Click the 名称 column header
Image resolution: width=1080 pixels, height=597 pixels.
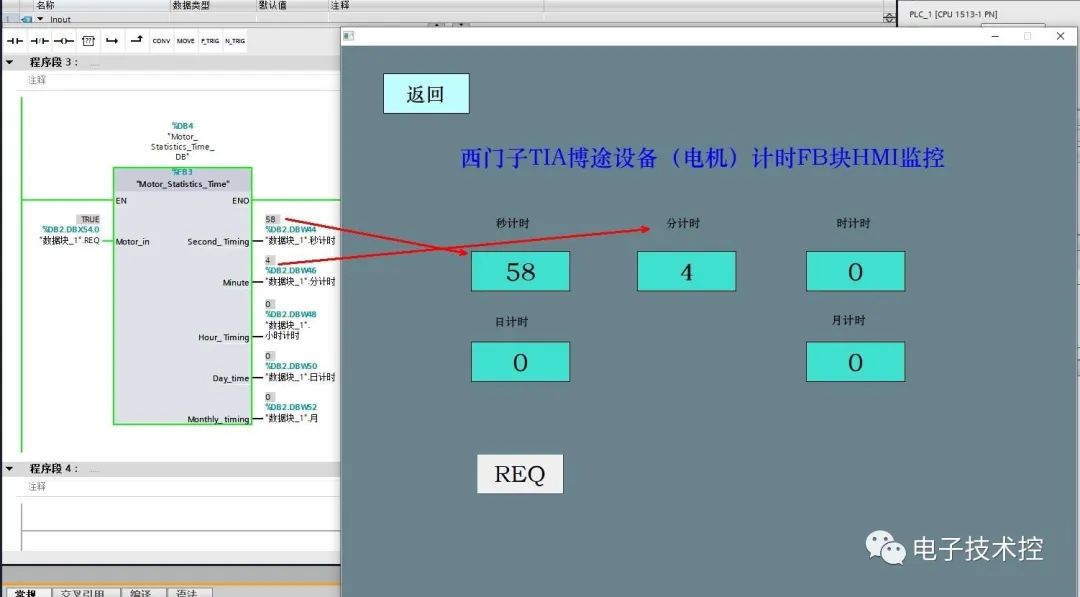click(45, 5)
